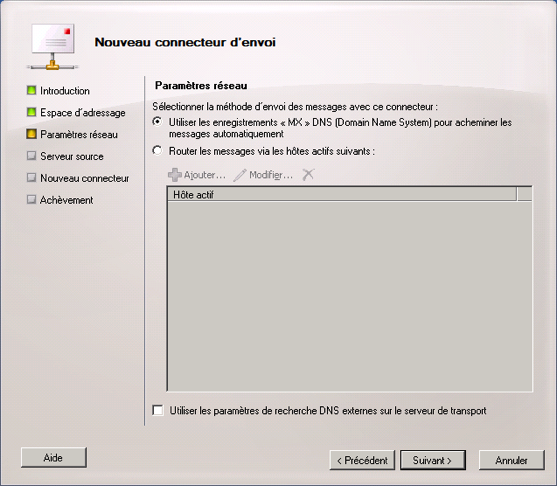Click inside the empty active hosts list
Viewport: 557px width, 486px height.
coord(350,296)
